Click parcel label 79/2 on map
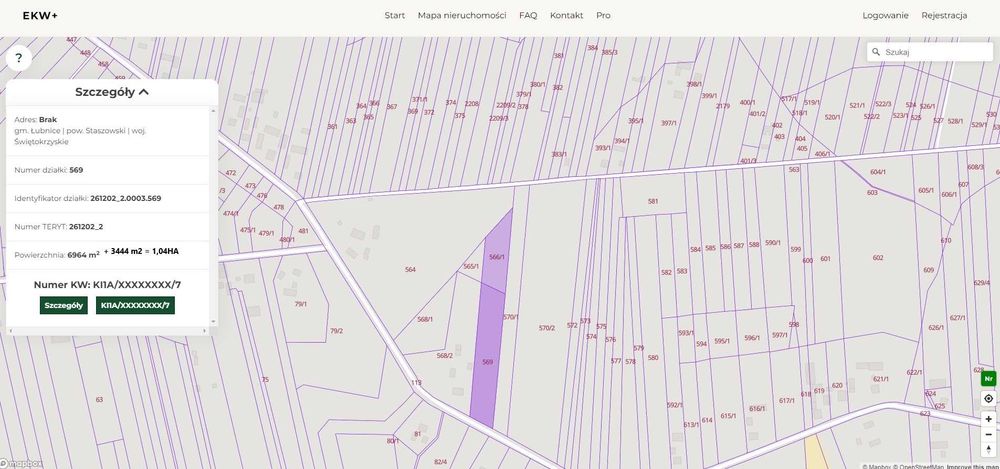This screenshot has width=1000, height=469. tap(336, 331)
